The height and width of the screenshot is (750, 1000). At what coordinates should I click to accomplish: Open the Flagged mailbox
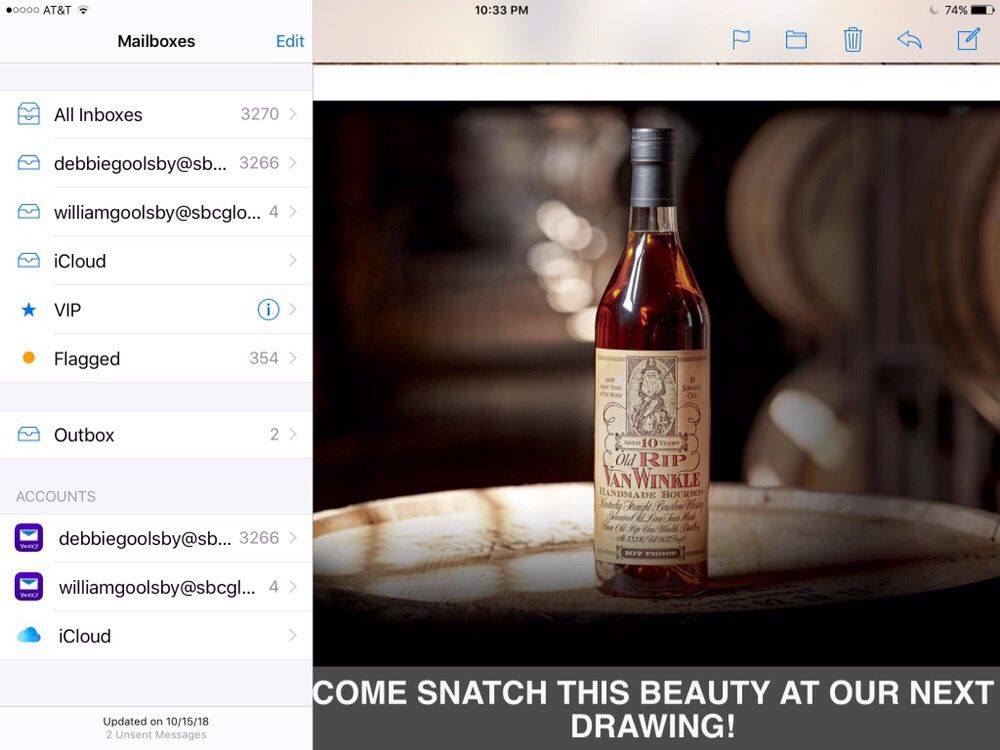click(x=150, y=359)
